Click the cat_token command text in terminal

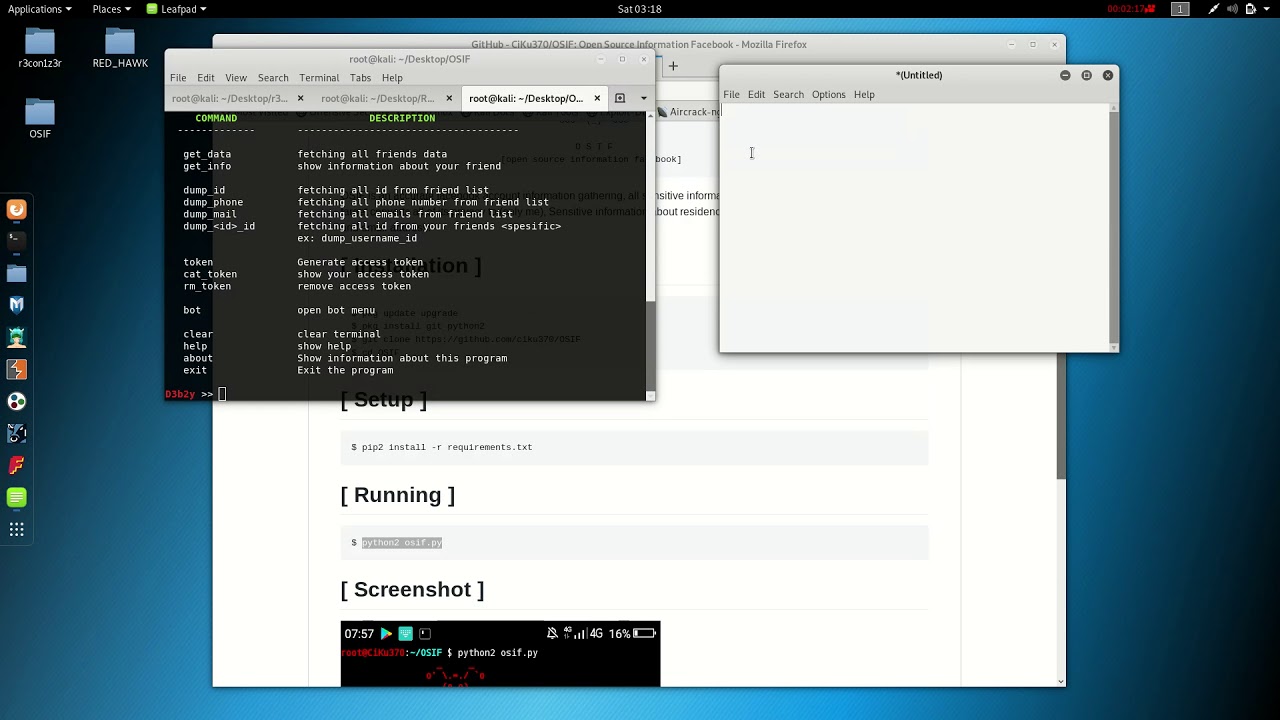[x=210, y=274]
